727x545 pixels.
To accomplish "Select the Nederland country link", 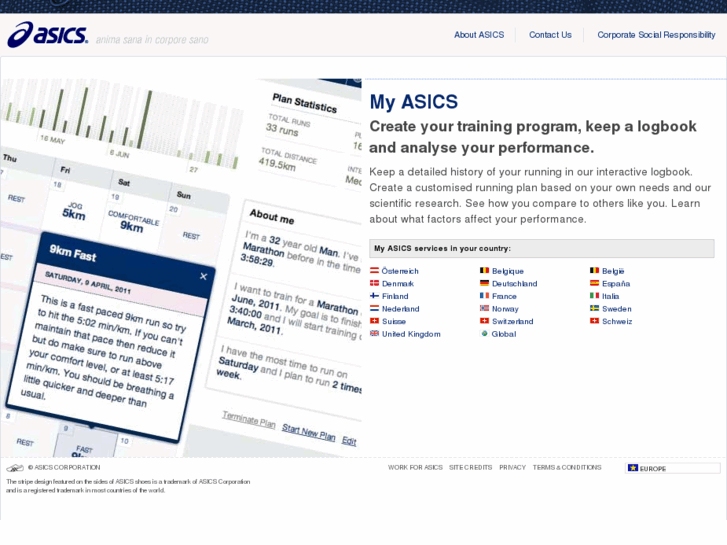I will tap(401, 308).
